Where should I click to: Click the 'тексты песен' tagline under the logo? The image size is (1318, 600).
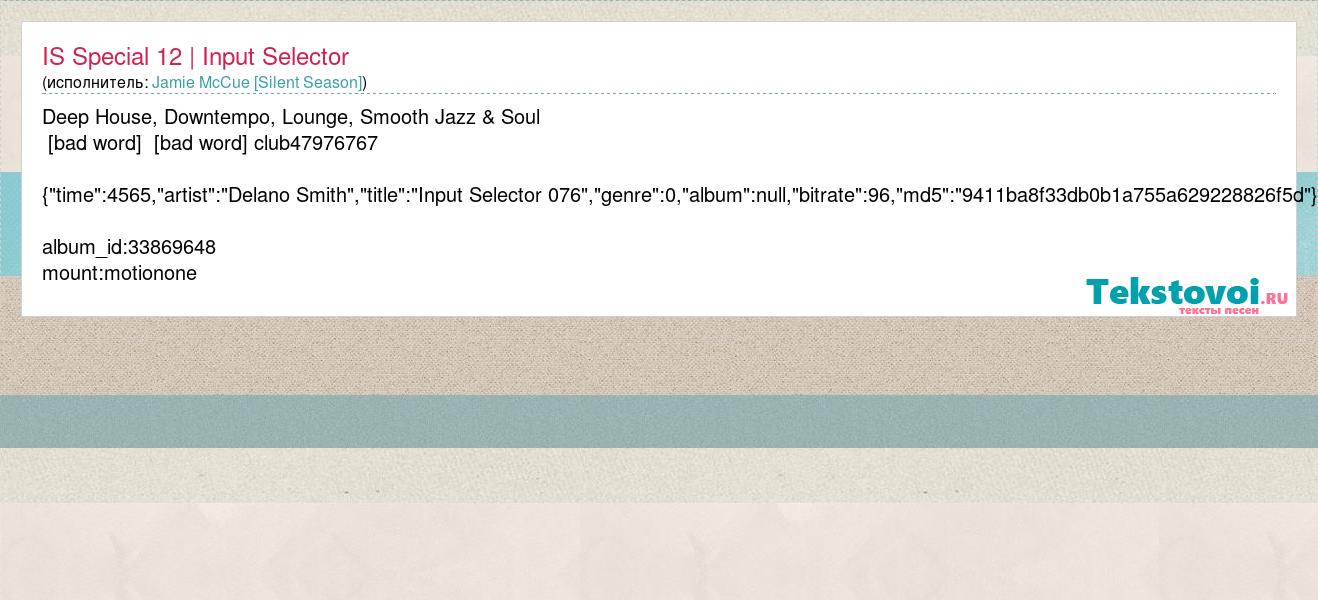(x=1218, y=311)
